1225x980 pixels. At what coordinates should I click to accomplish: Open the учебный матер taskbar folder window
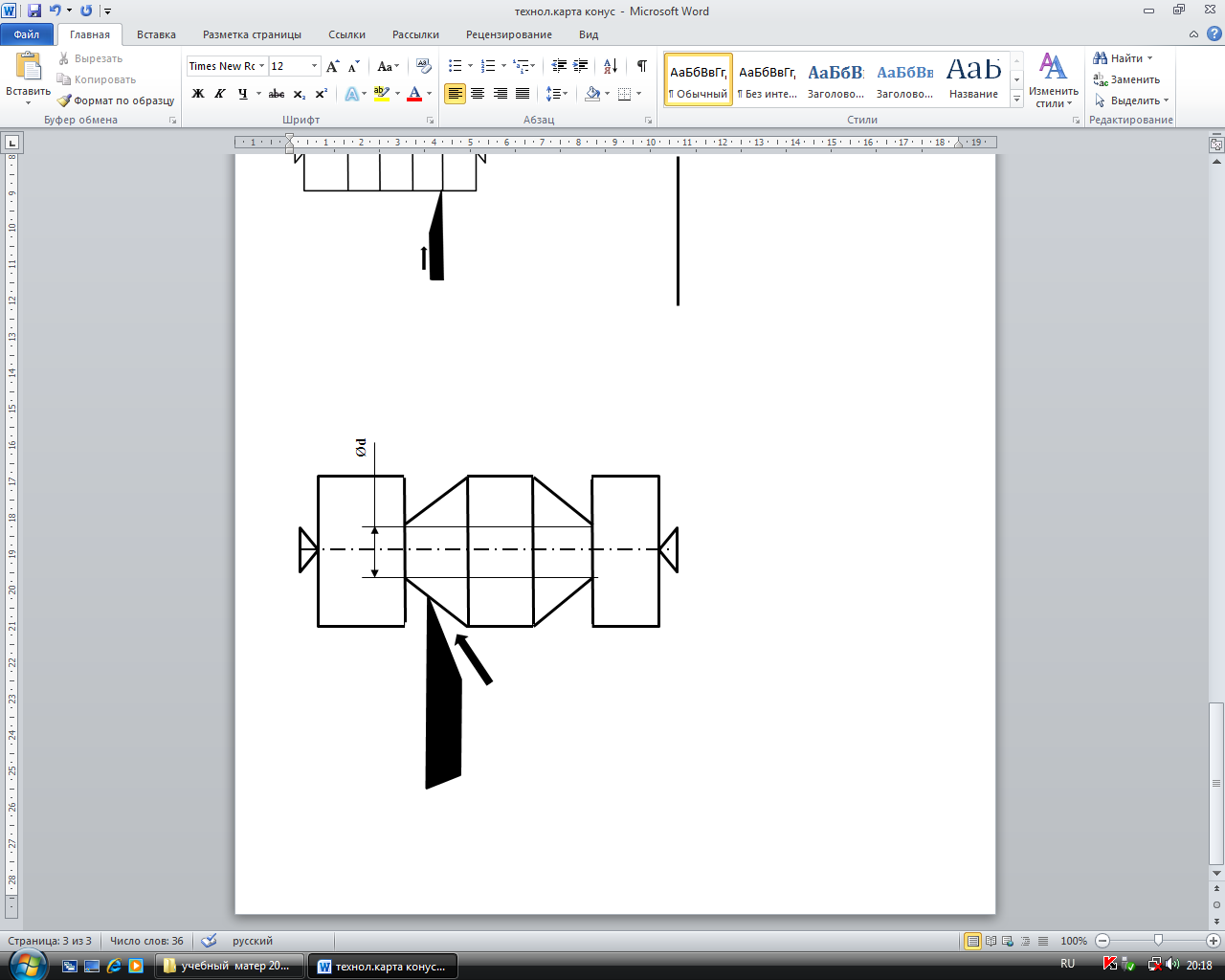click(230, 966)
